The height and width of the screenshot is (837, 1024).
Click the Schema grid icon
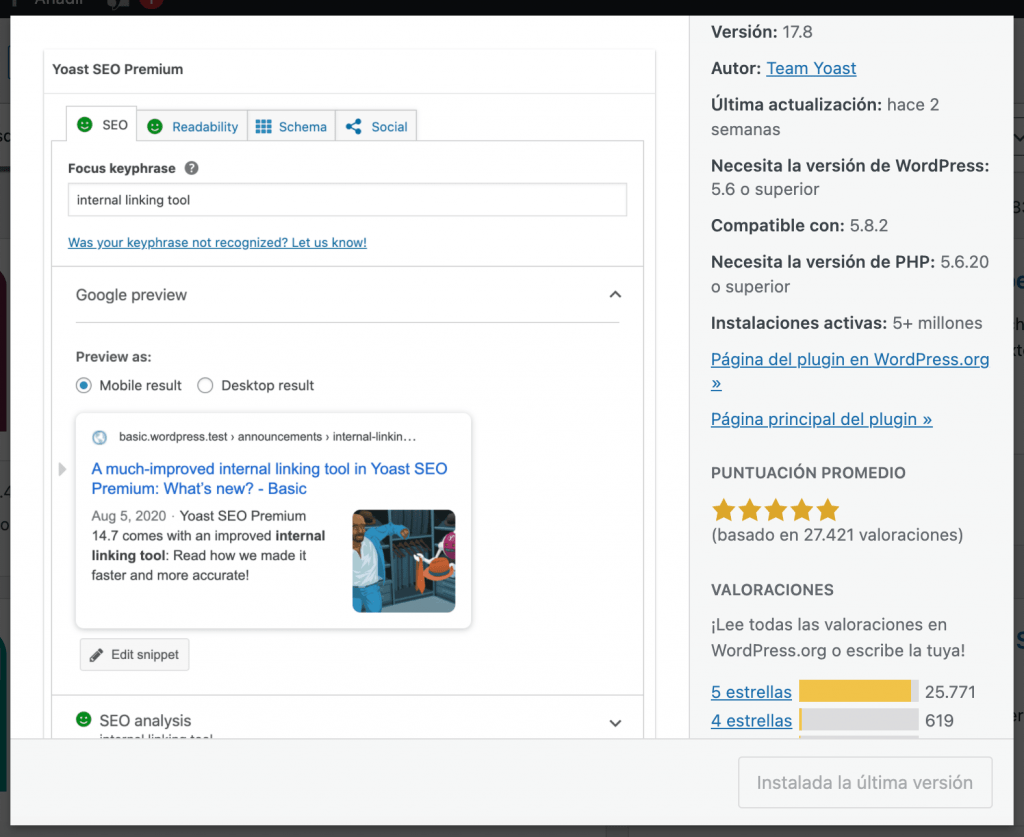[x=263, y=127]
